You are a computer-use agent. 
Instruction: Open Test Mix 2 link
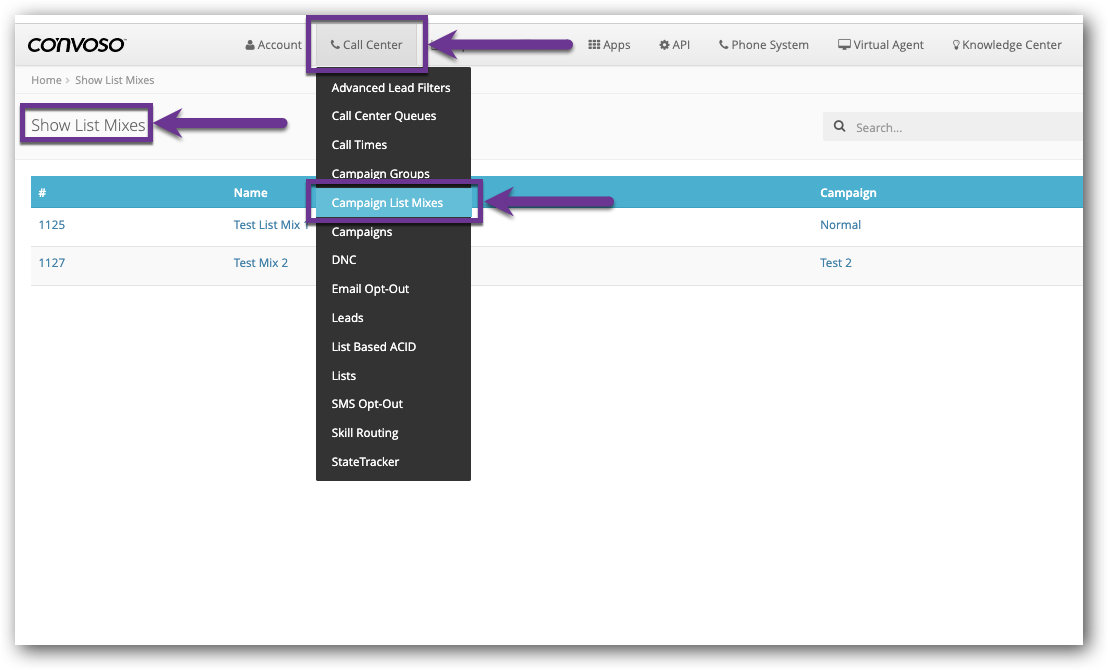click(261, 263)
